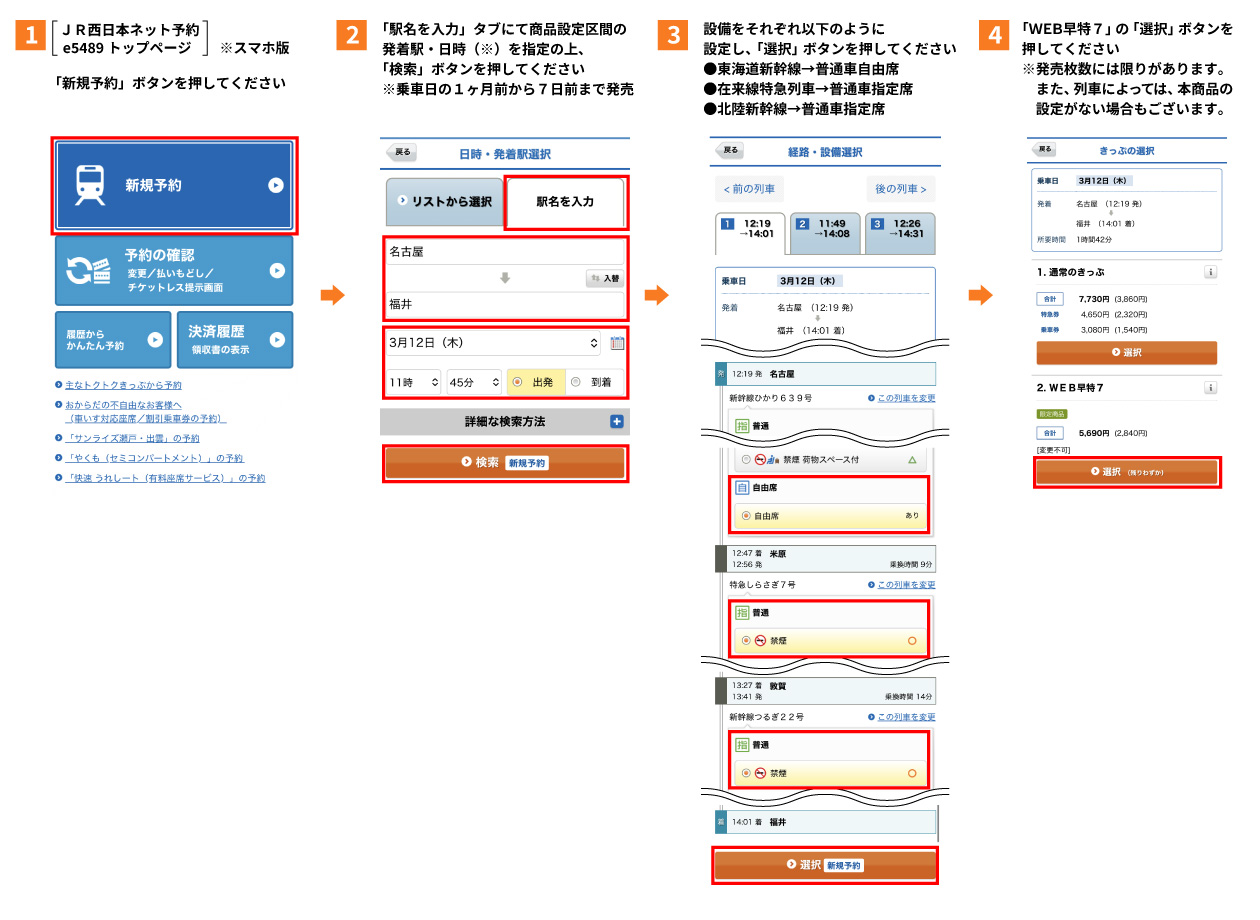Click the luggage space icon labeled 荷物スペース付

[772, 460]
